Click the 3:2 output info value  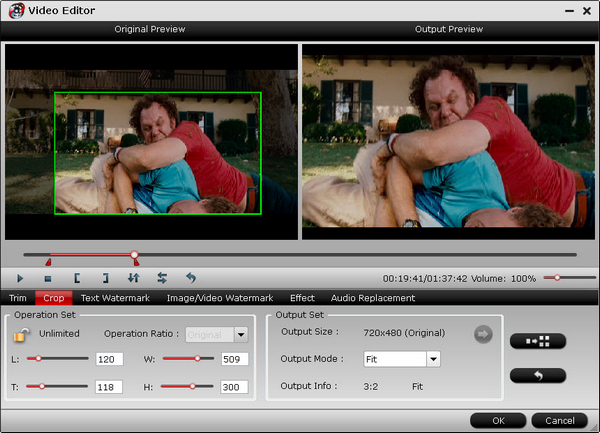[370, 386]
